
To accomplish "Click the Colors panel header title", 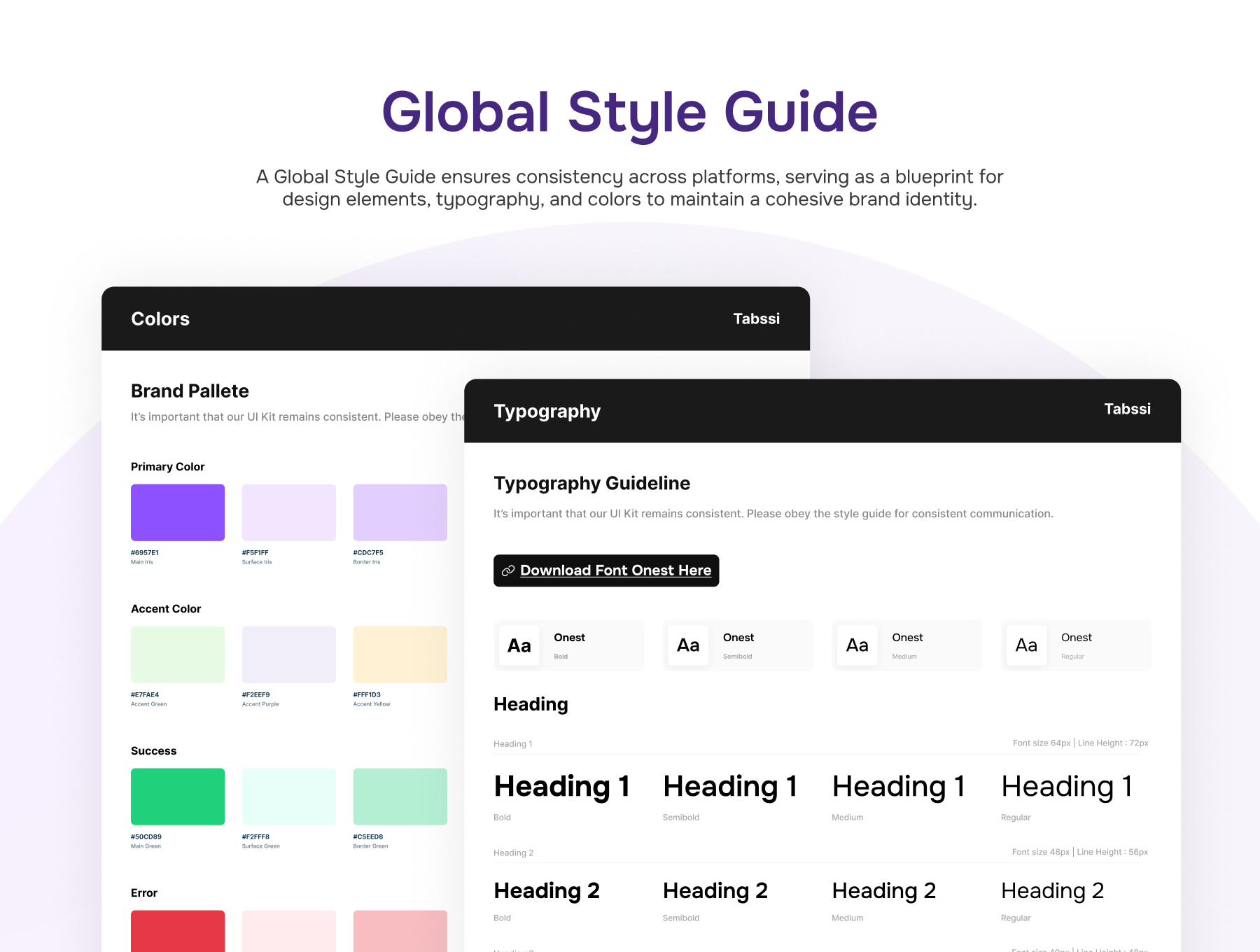I will [160, 319].
